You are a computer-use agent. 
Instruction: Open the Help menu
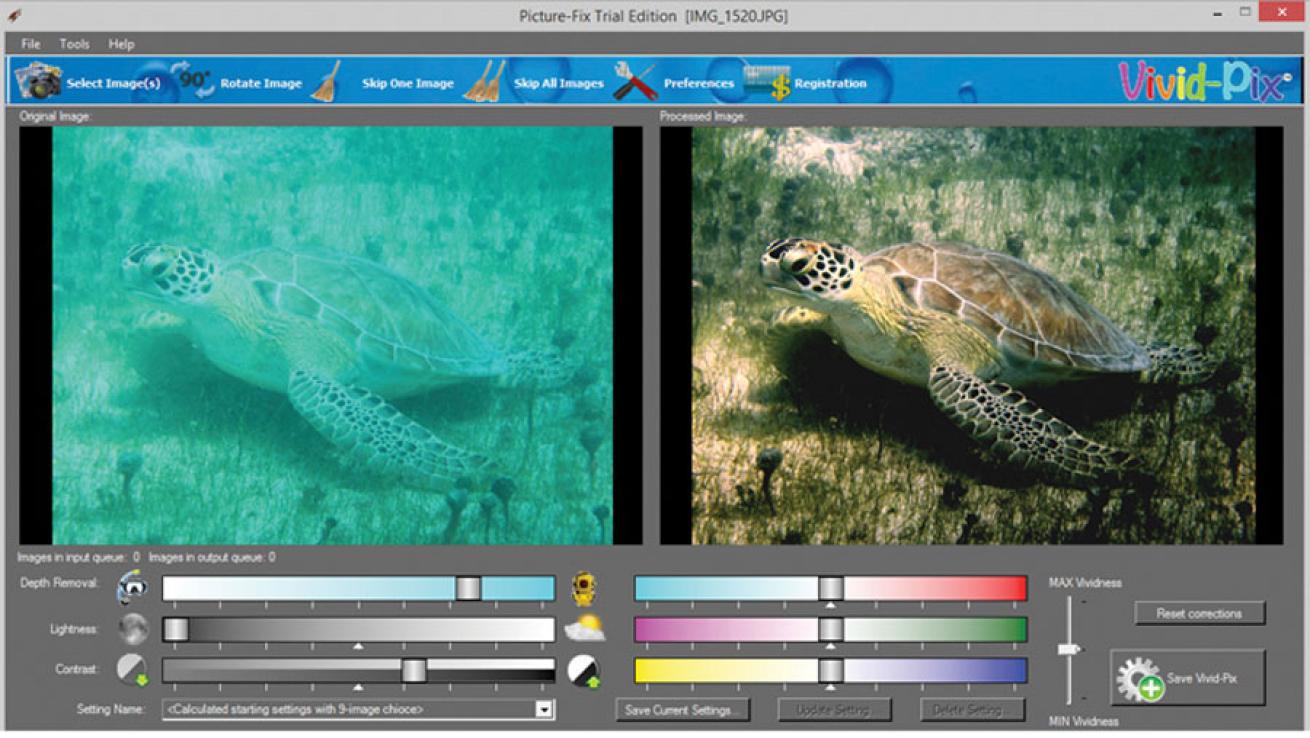click(x=122, y=44)
